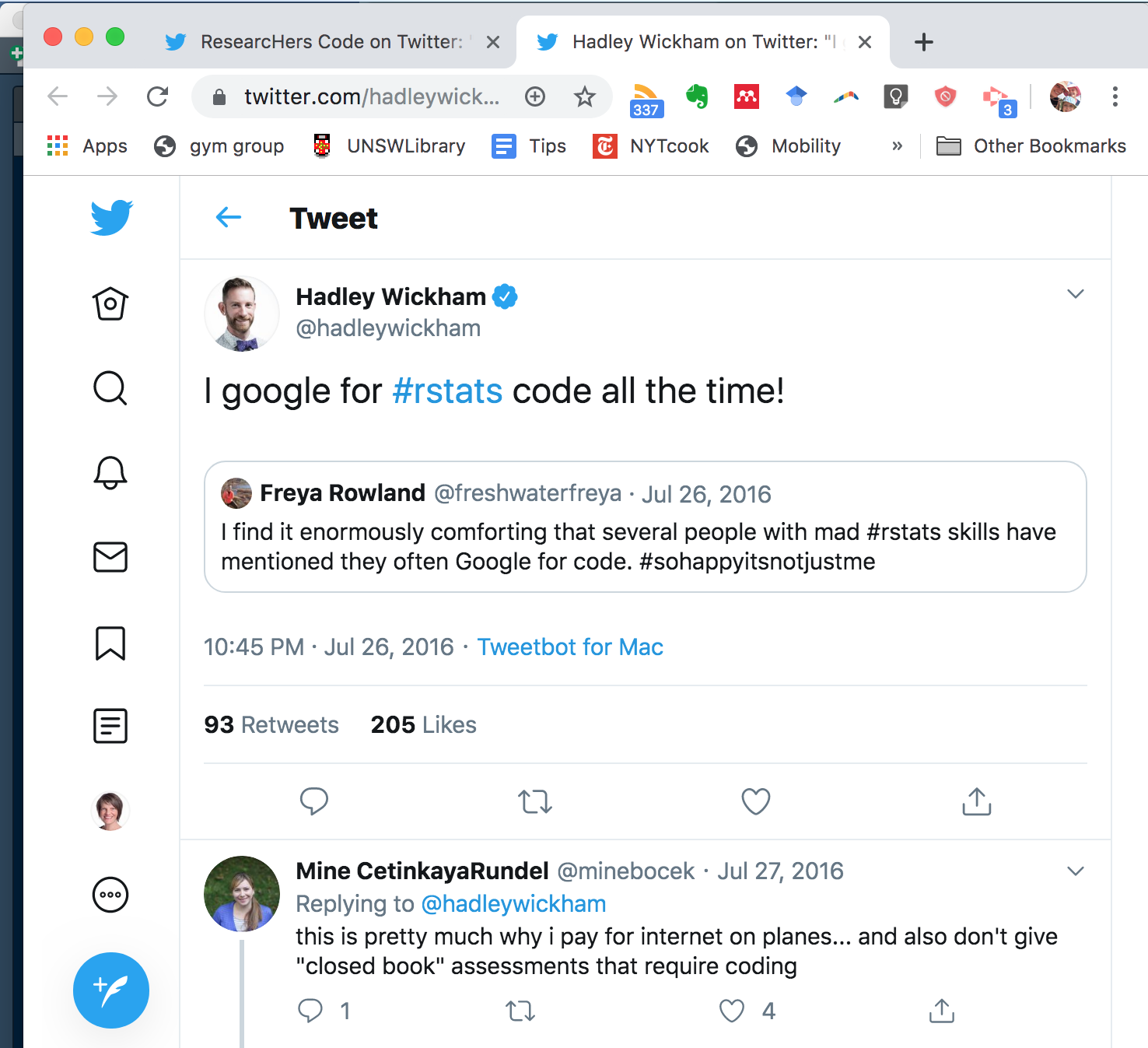Click the #rstats hashtag link
The width and height of the screenshot is (1148, 1048).
tap(447, 391)
